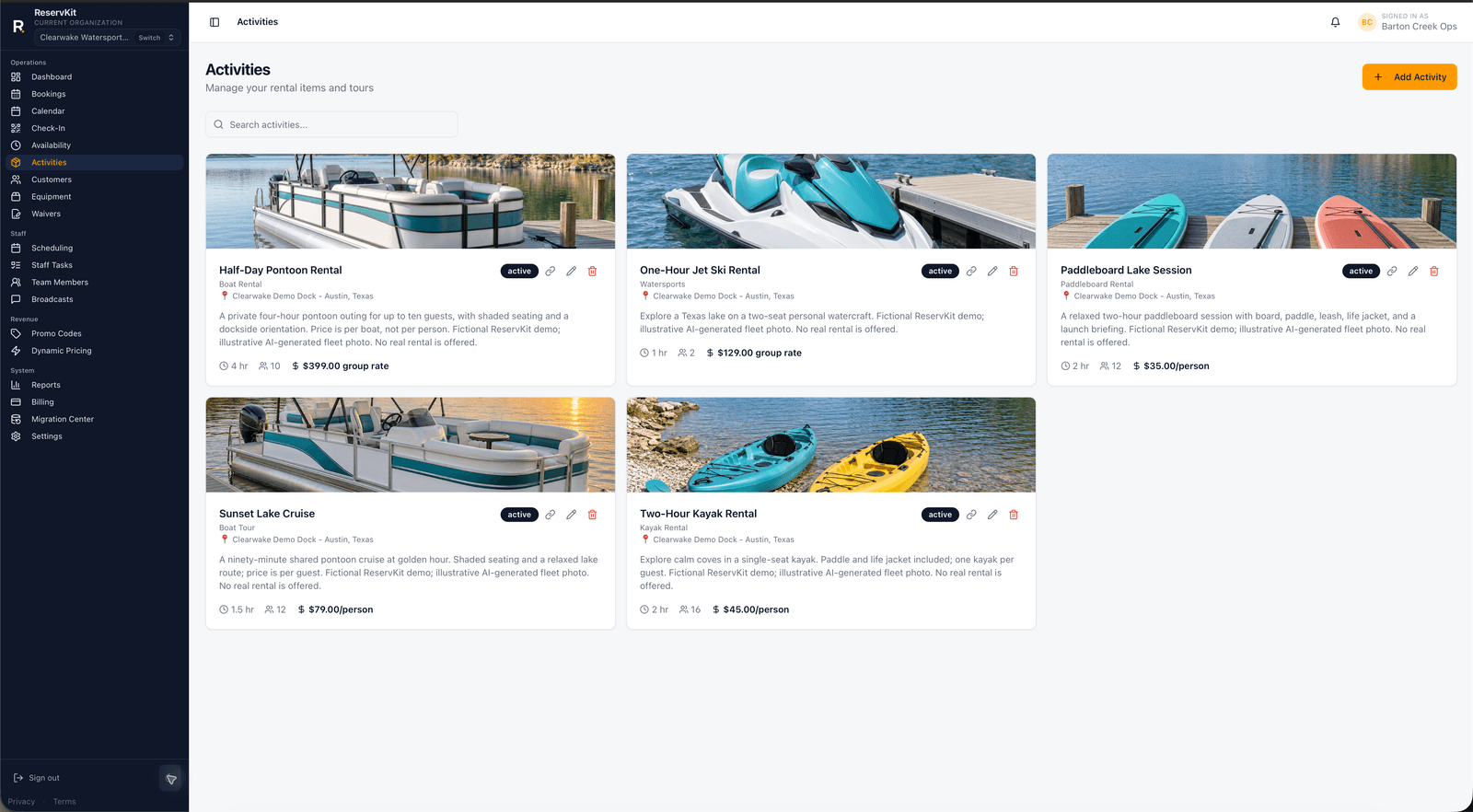Open the Calendar section
The height and width of the screenshot is (812, 1473).
[94, 111]
